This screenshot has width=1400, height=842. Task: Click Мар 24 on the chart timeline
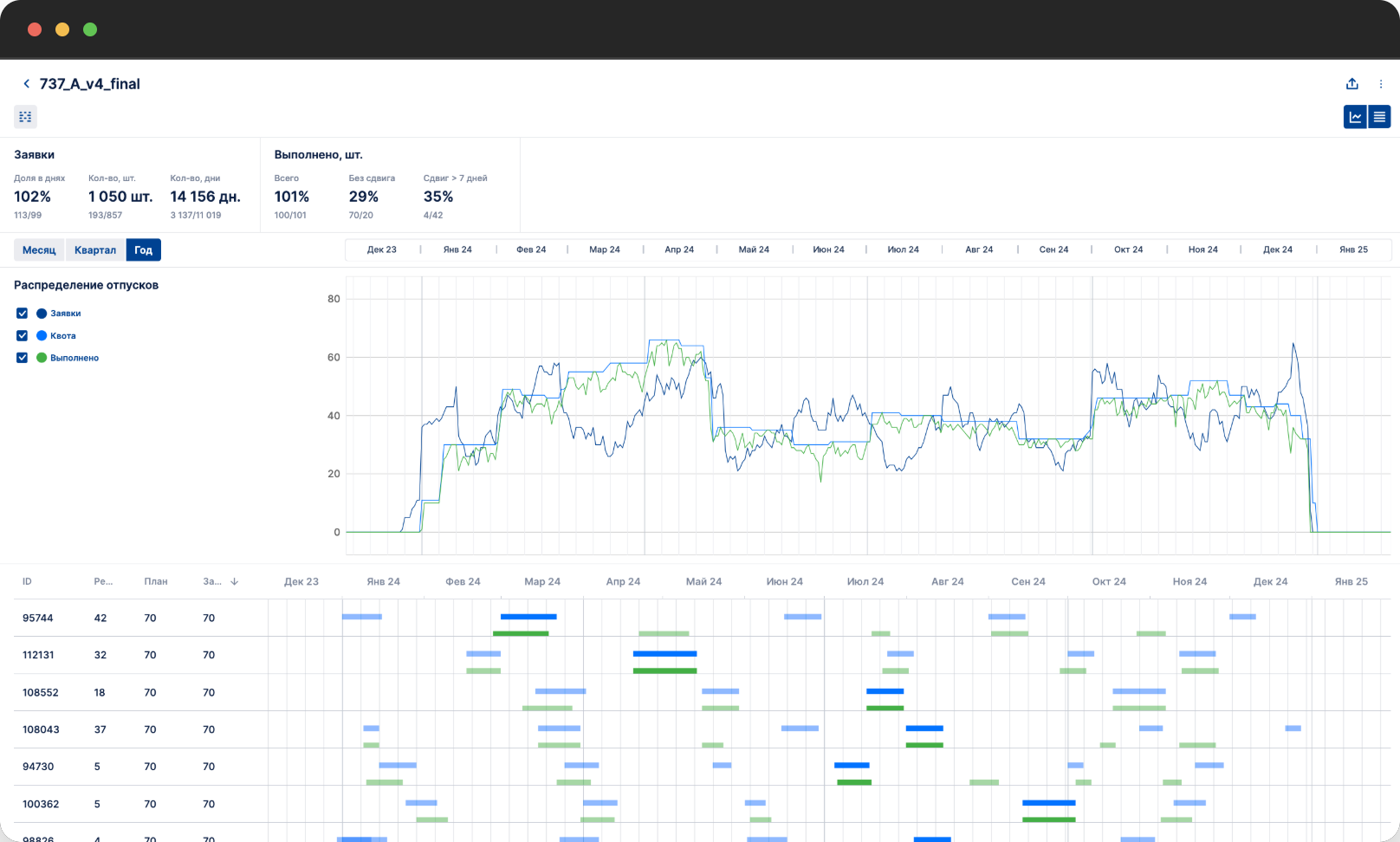pos(605,249)
